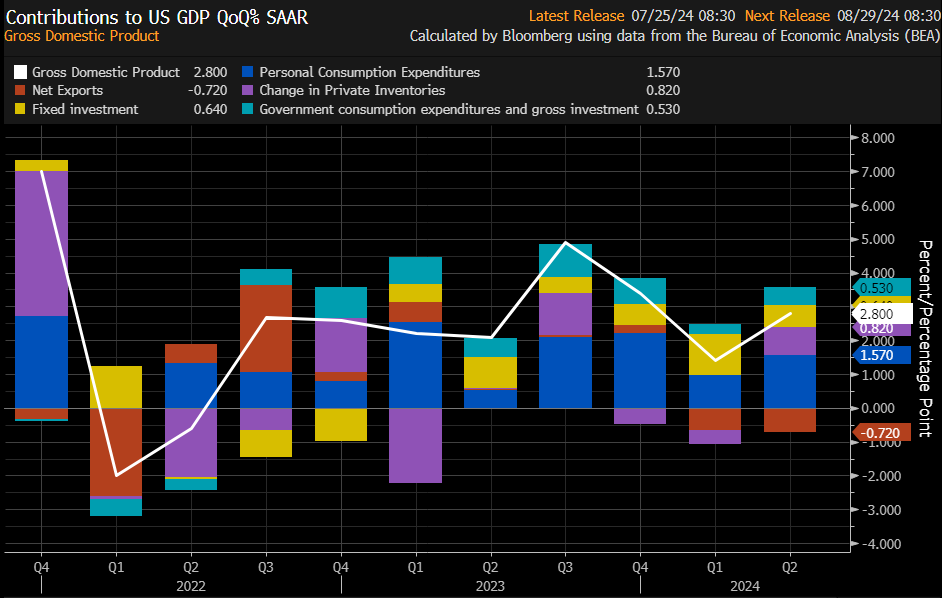
Task: Click the red Net Exports legend swatch
Action: (x=21, y=91)
